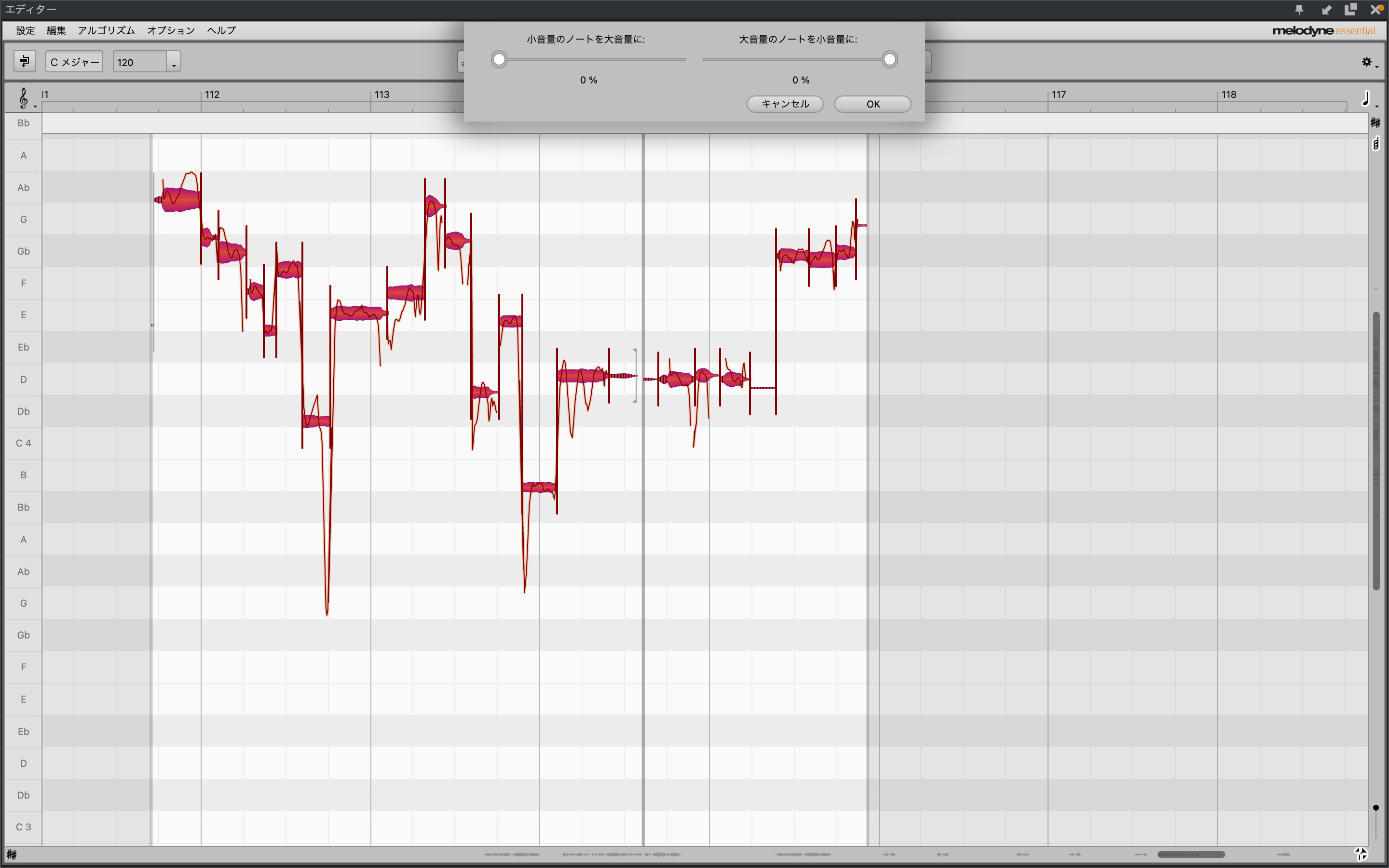1389x868 pixels.
Task: Click the C メジャー key button
Action: tap(74, 62)
